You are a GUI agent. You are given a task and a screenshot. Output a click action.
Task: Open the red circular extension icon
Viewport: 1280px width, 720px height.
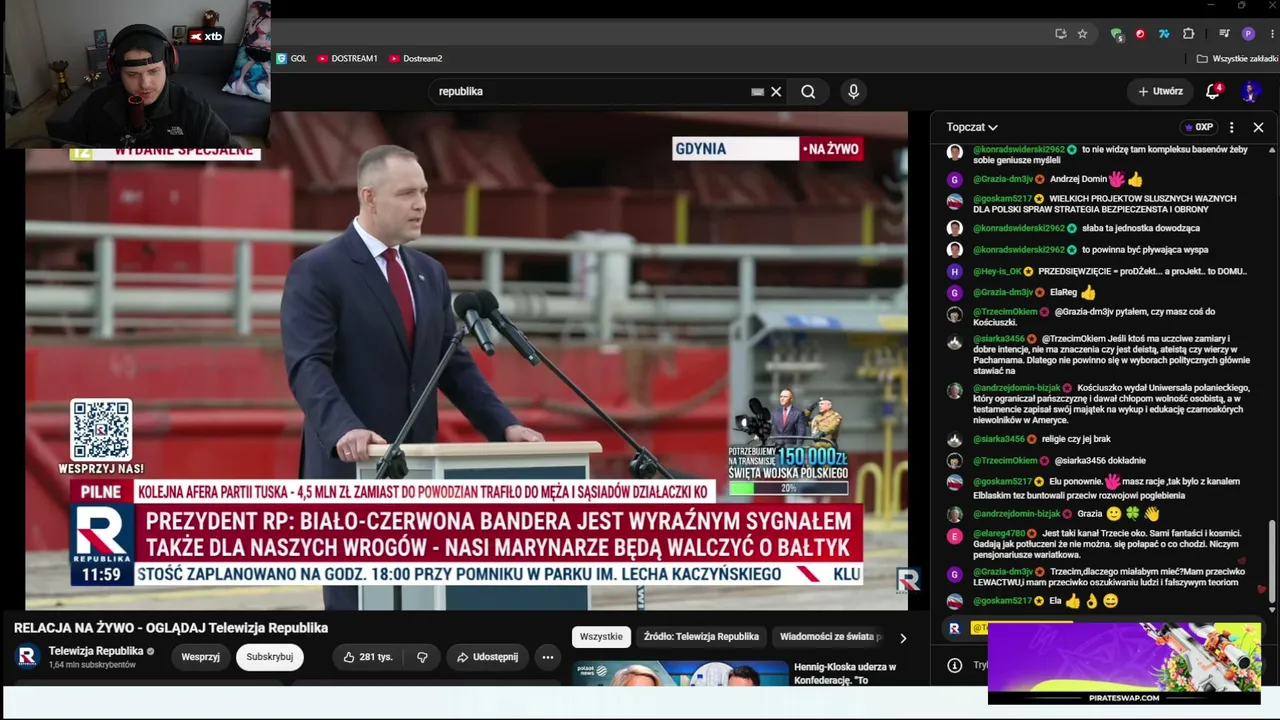coord(1141,34)
